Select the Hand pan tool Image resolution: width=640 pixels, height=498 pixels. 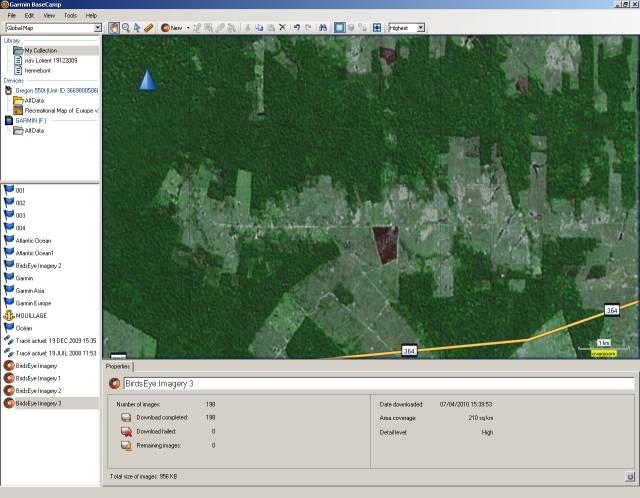[114, 28]
